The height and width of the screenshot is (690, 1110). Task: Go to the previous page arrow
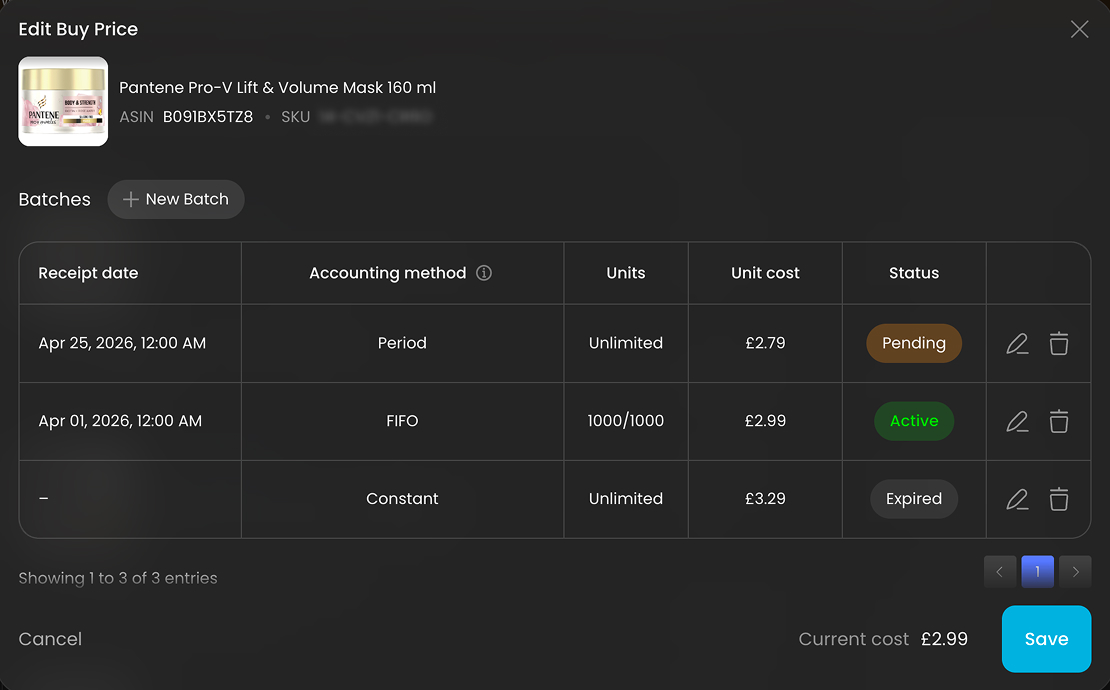[1000, 572]
